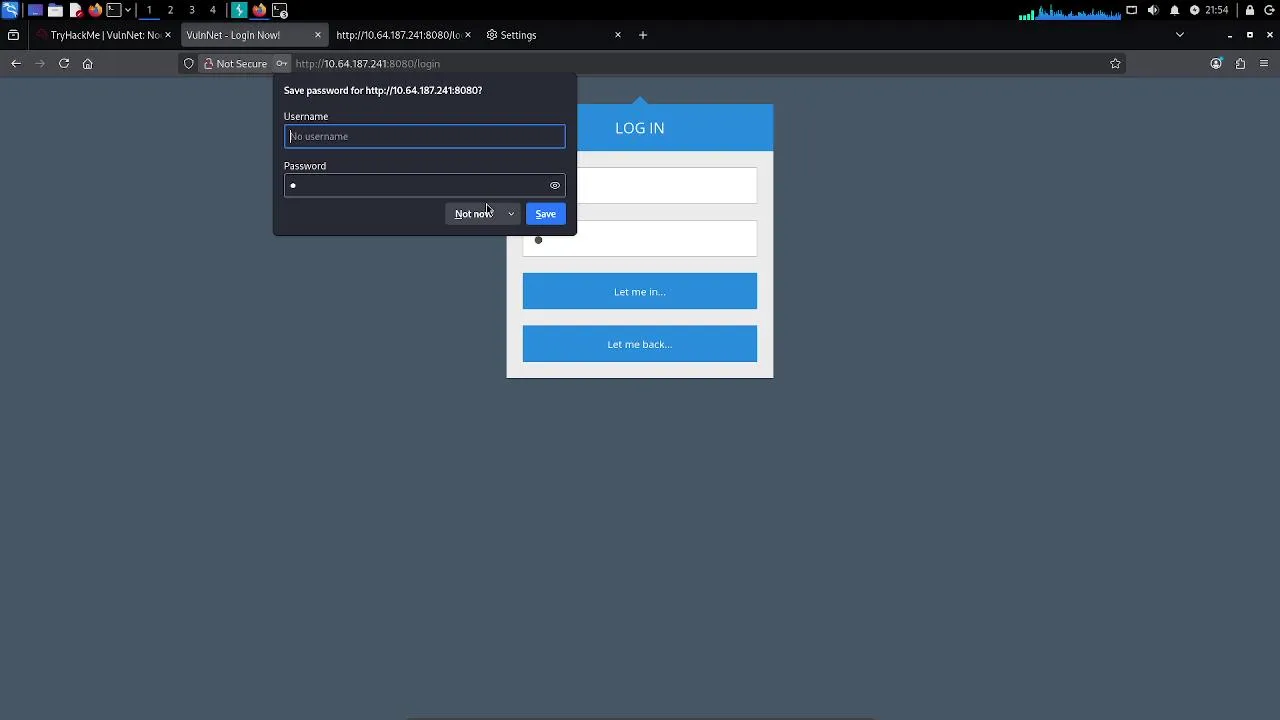Bookmark this page with the star
This screenshot has height=720, width=1280.
point(1115,64)
